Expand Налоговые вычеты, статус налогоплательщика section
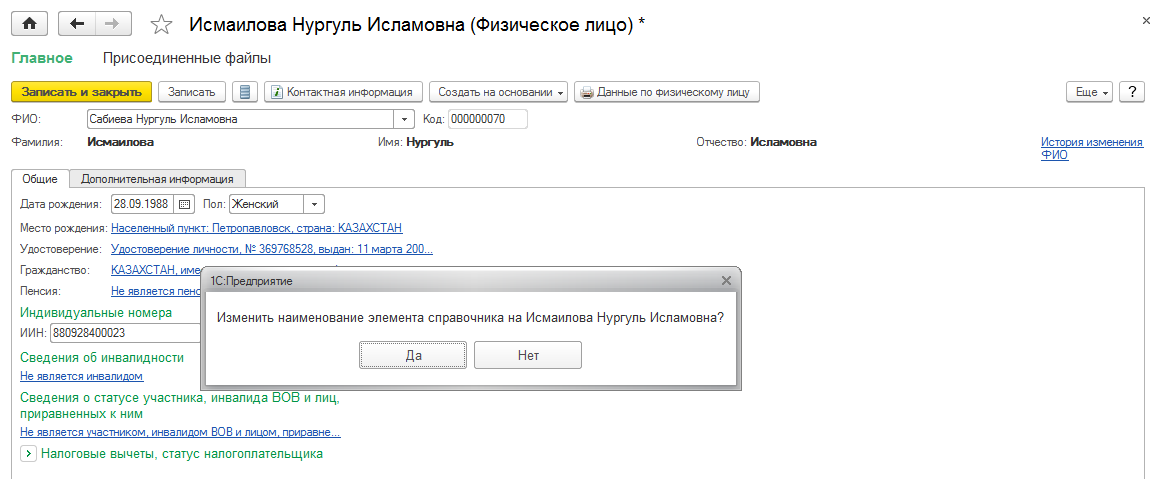 click(28, 454)
